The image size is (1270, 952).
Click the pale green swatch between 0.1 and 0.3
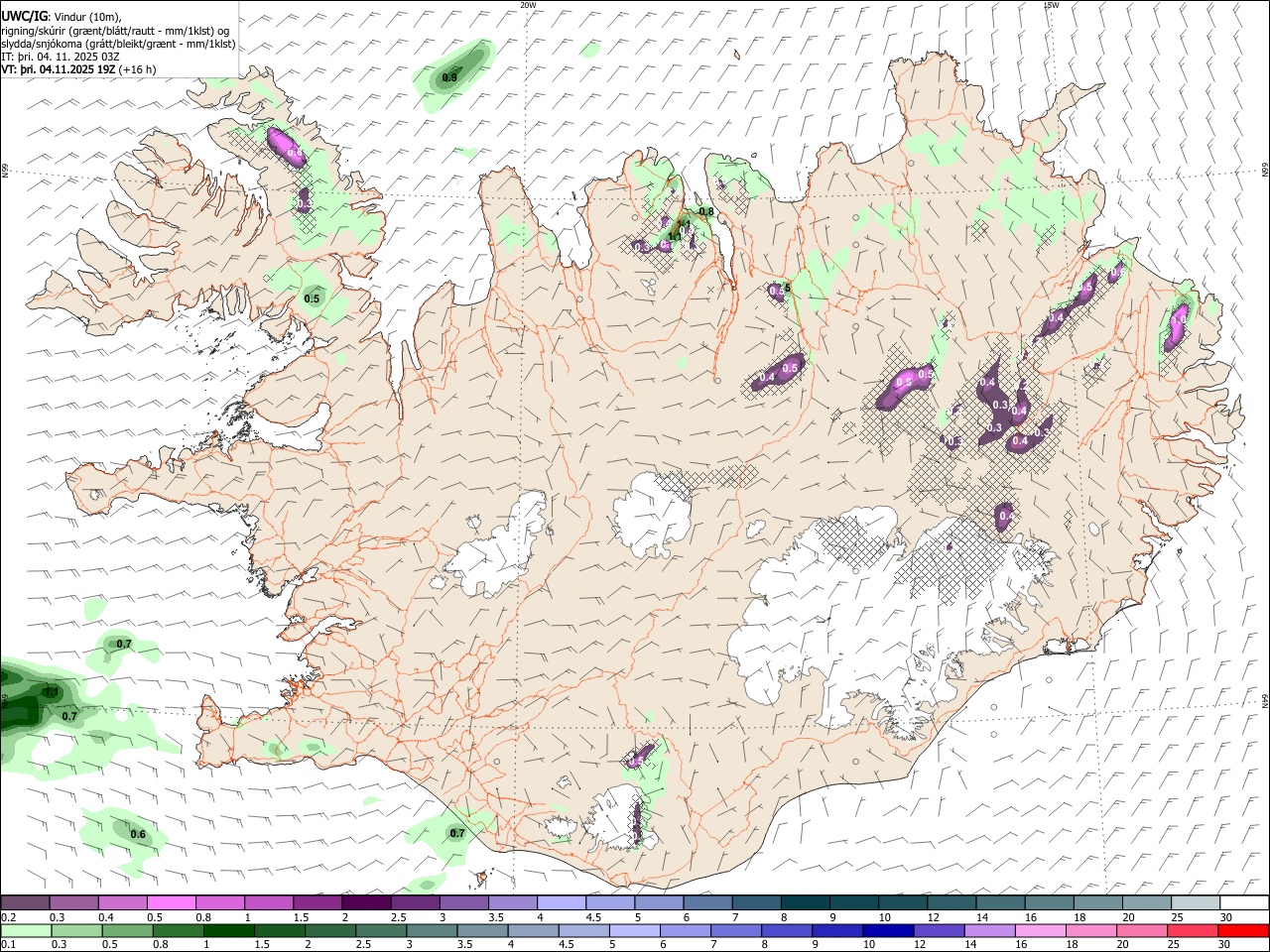click(x=25, y=931)
